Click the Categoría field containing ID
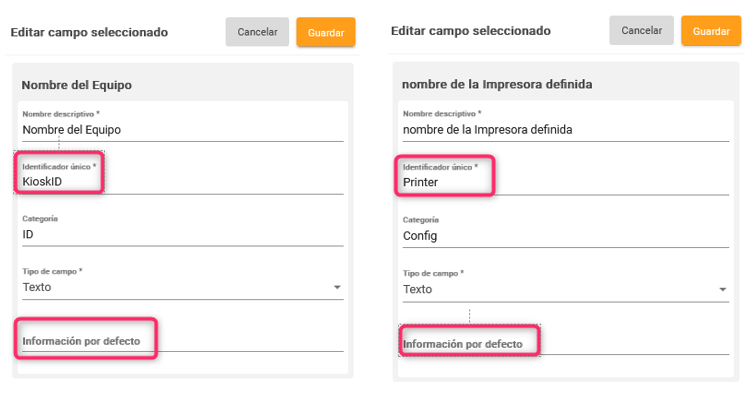This screenshot has width=751, height=399. [x=183, y=235]
